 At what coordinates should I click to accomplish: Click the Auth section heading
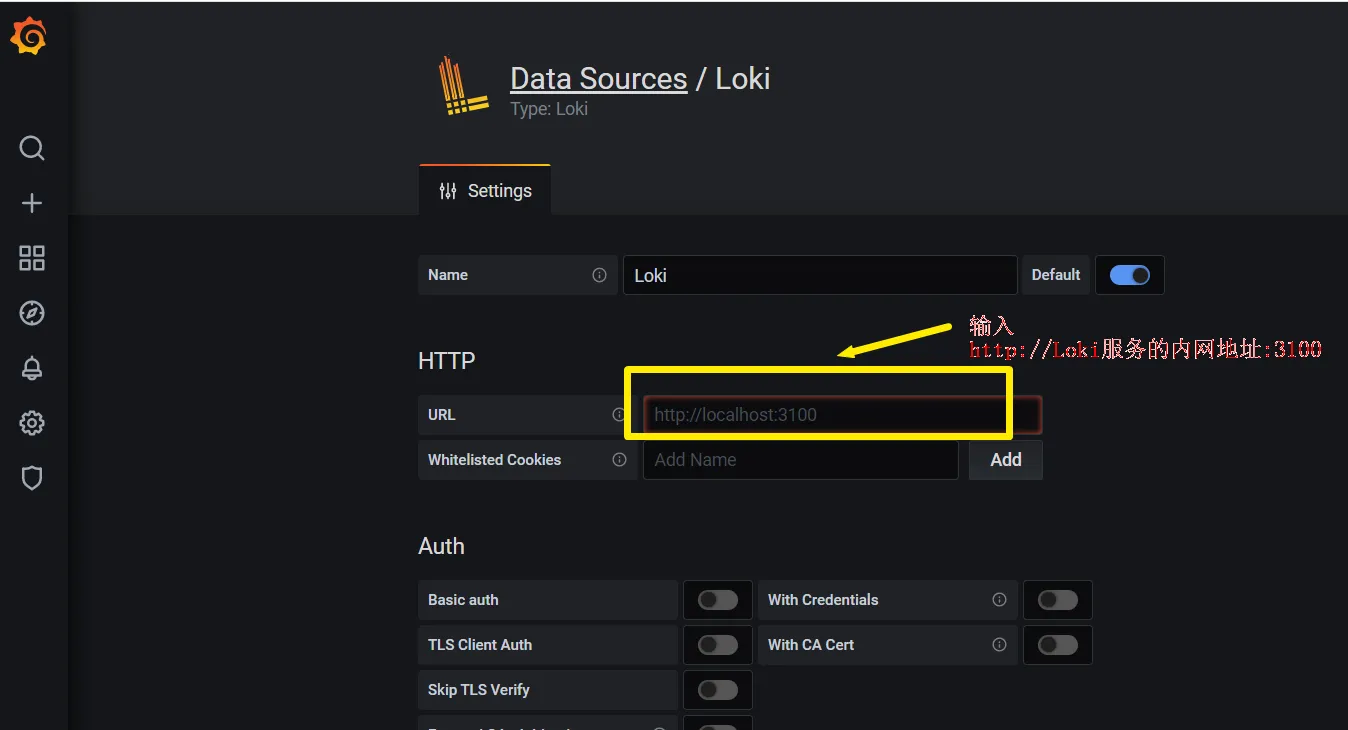441,546
